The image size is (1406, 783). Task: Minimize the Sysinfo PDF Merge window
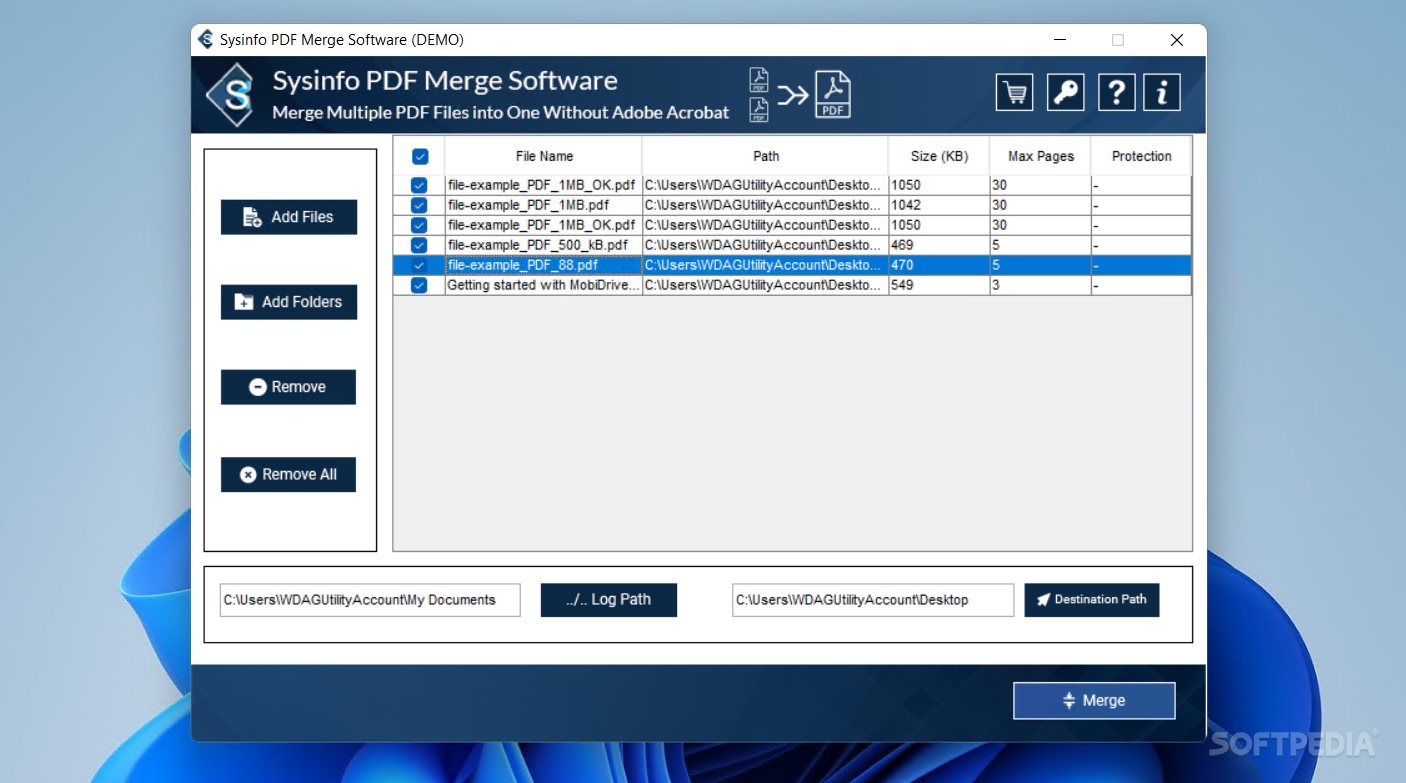tap(1059, 40)
